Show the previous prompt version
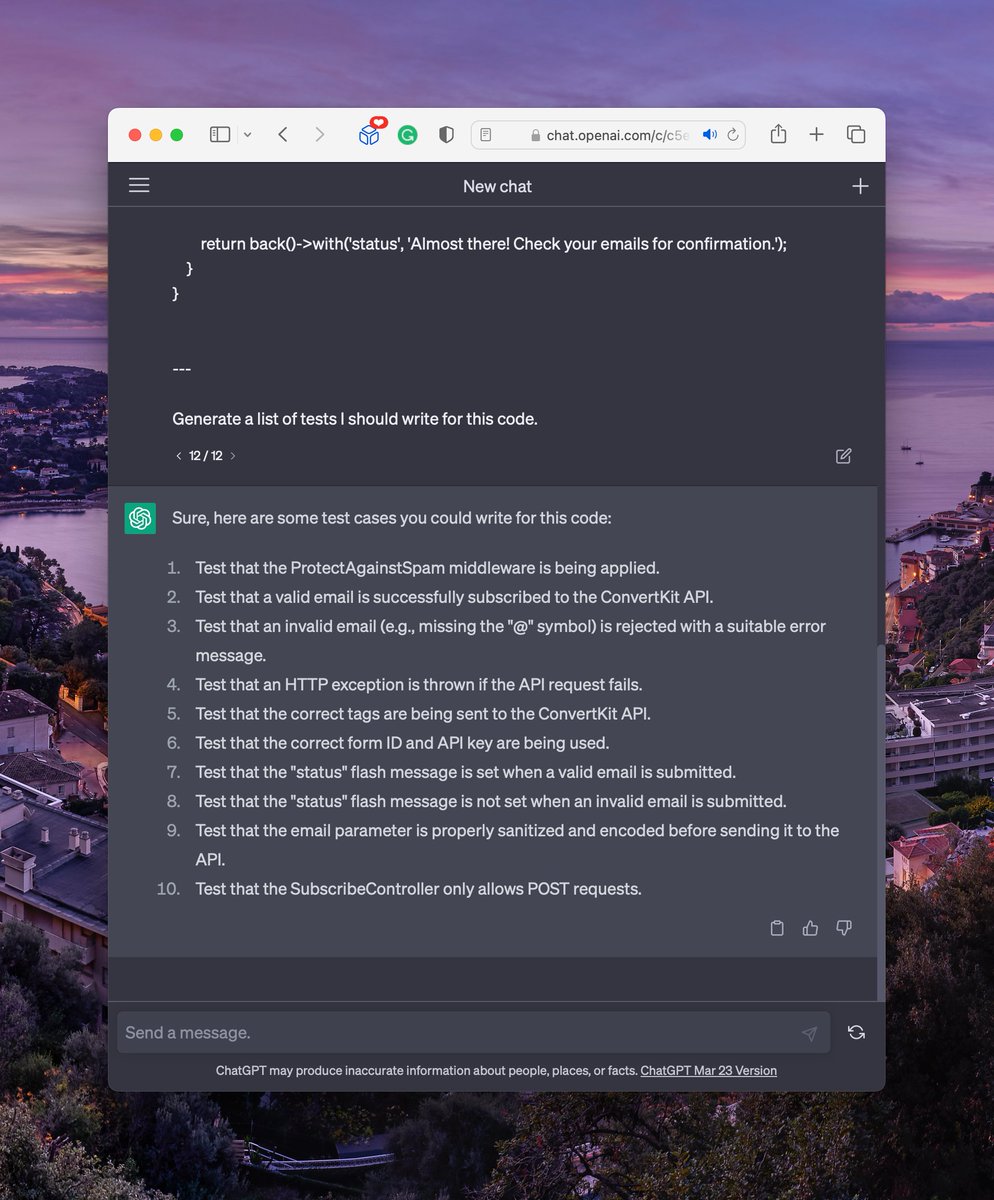Image resolution: width=994 pixels, height=1200 pixels. coord(178,456)
